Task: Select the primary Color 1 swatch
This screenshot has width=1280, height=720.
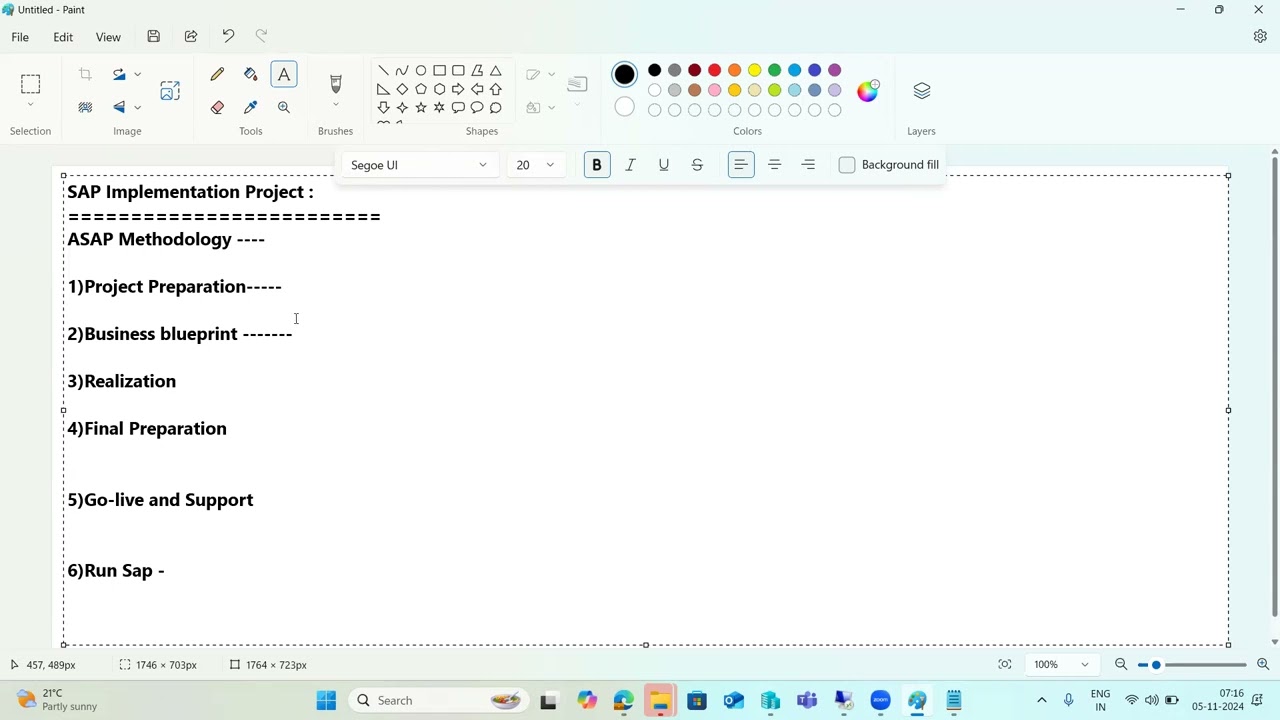Action: [624, 74]
